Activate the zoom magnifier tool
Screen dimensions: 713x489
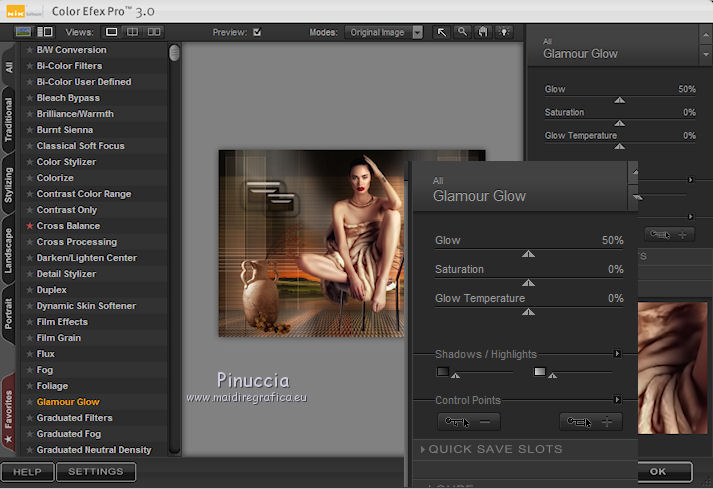(x=462, y=32)
